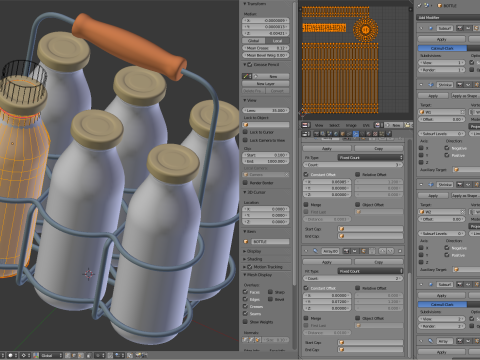Screen dimensions: 480x360
Task: Move lower Array modifier up in stack
Action: (382, 251)
